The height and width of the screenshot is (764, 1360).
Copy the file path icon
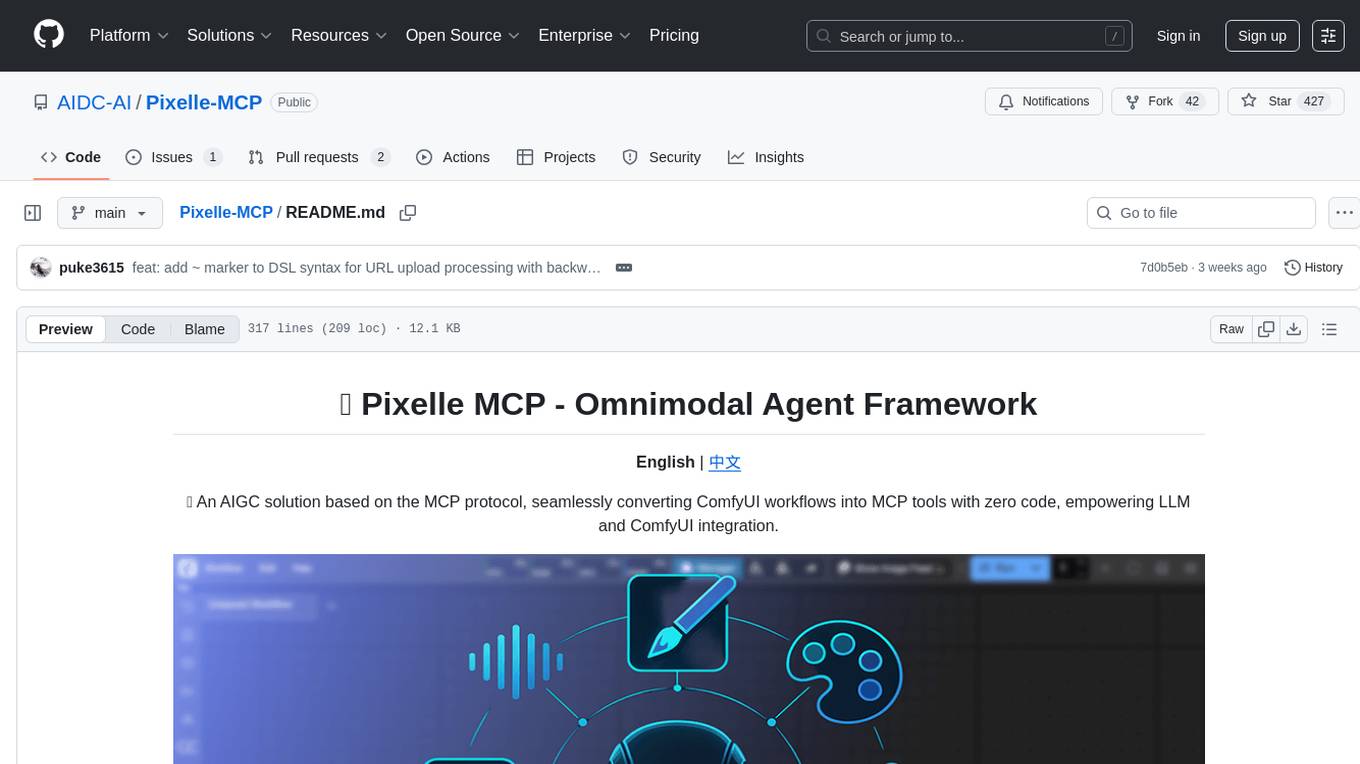(x=408, y=213)
